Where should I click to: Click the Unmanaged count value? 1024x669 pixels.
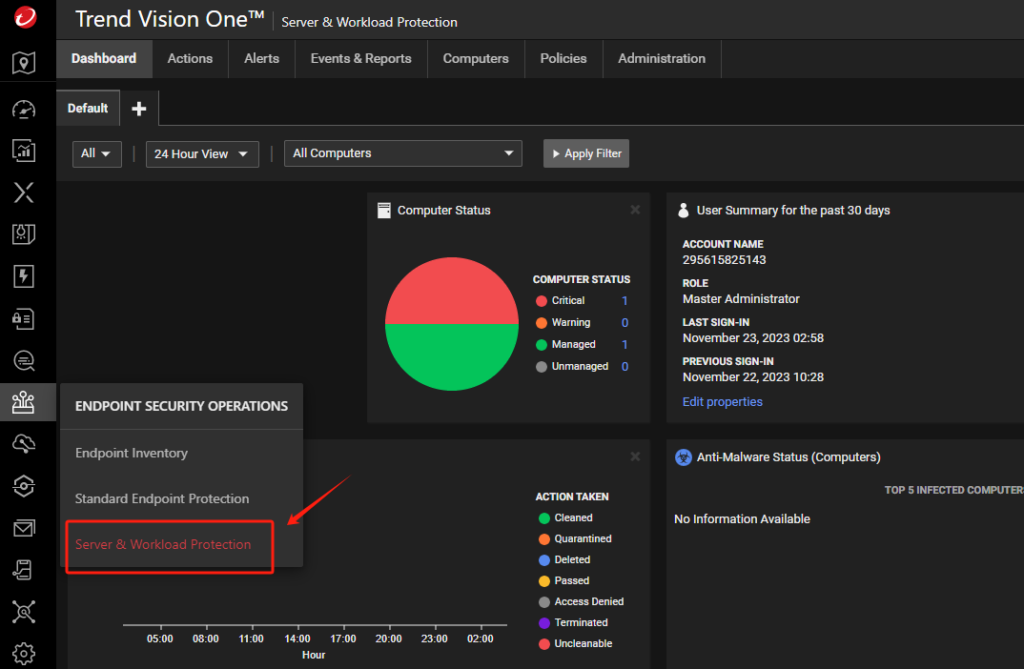coord(624,367)
